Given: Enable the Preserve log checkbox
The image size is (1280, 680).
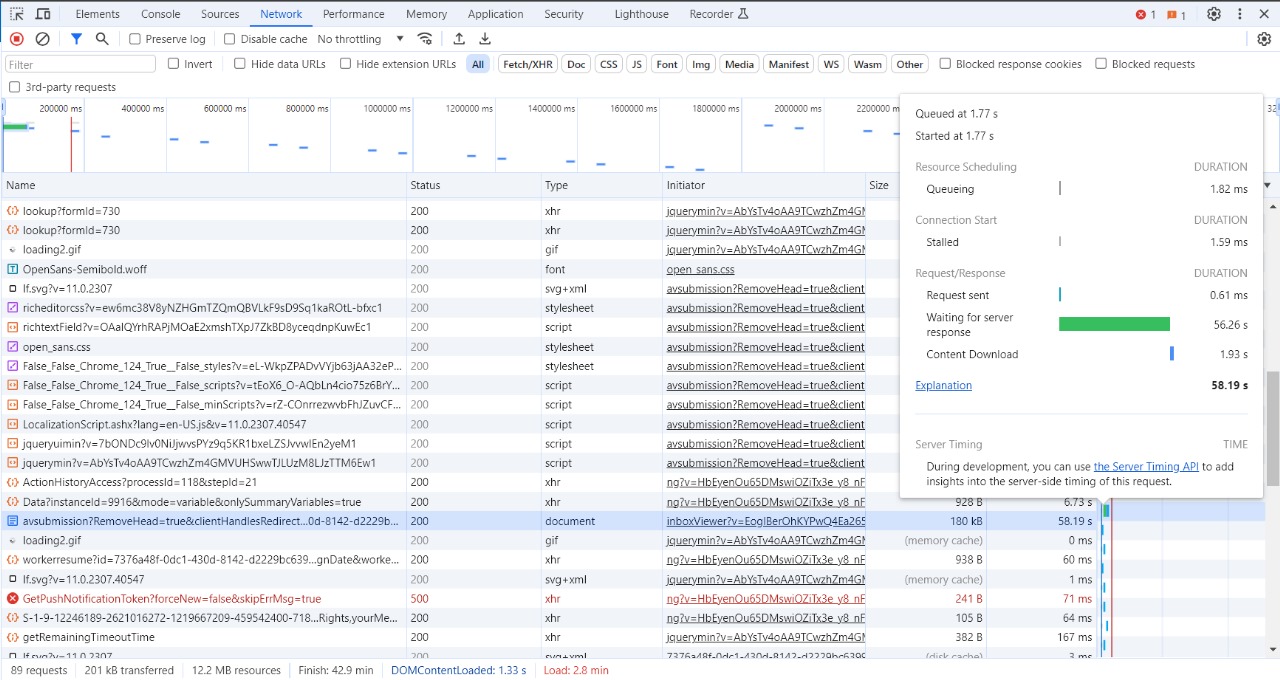Looking at the screenshot, I should pos(135,39).
